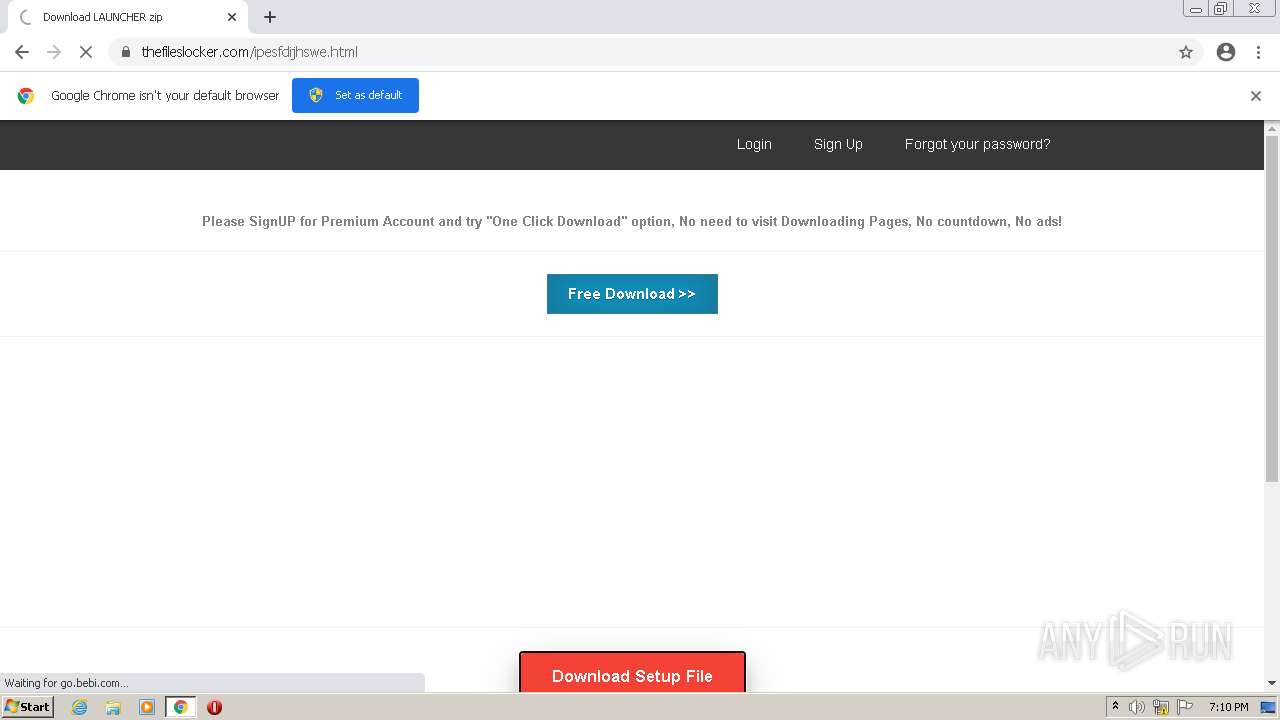Open the File Explorer taskbar icon
The width and height of the screenshot is (1280, 720).
coord(113,707)
